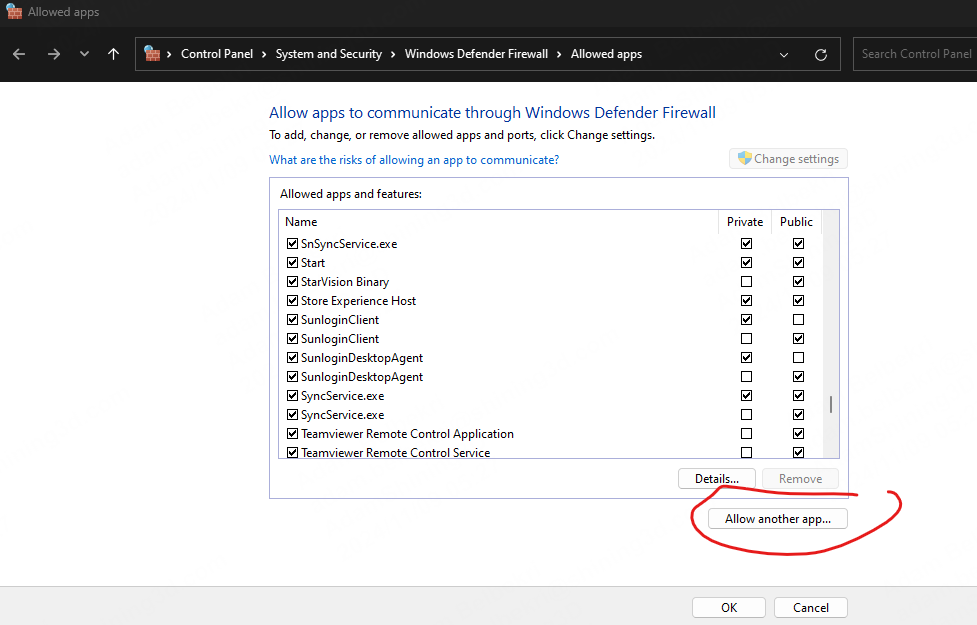The image size is (977, 625).
Task: Go up one level with up arrow
Action: (x=113, y=54)
